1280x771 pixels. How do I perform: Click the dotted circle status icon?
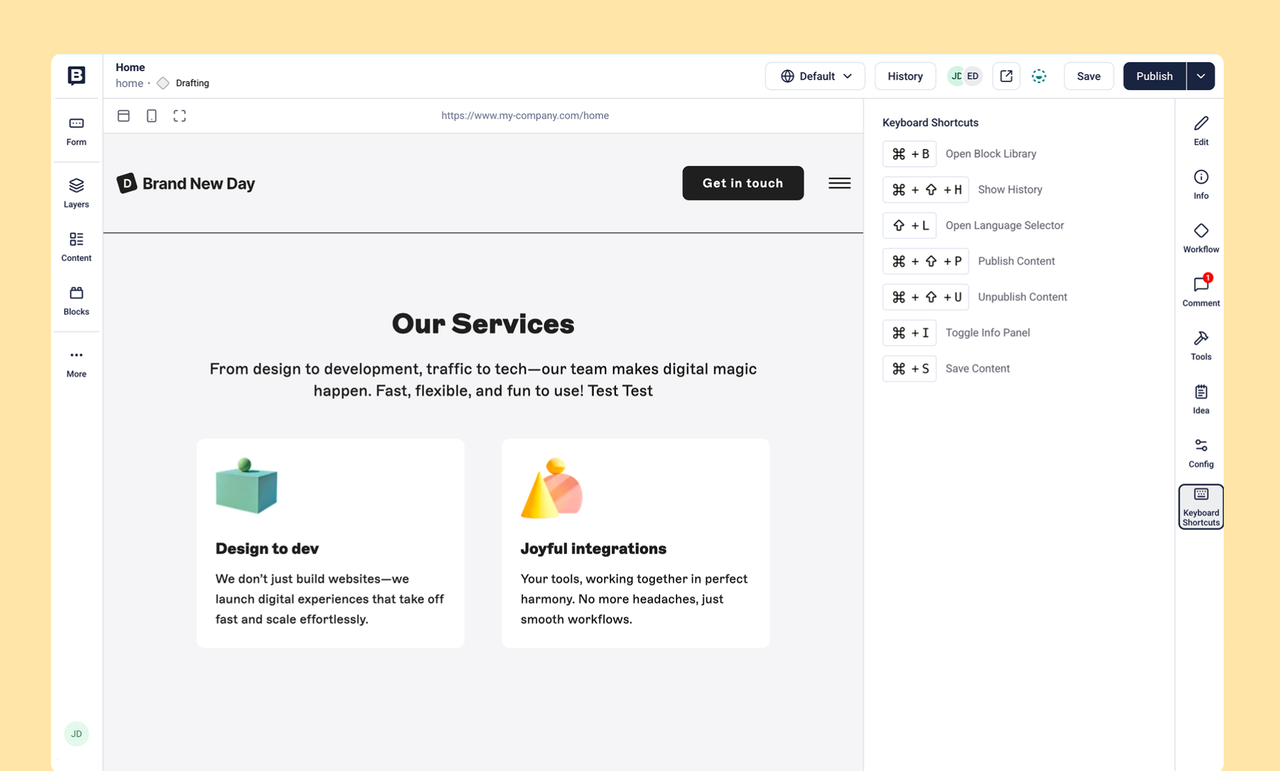point(1039,76)
